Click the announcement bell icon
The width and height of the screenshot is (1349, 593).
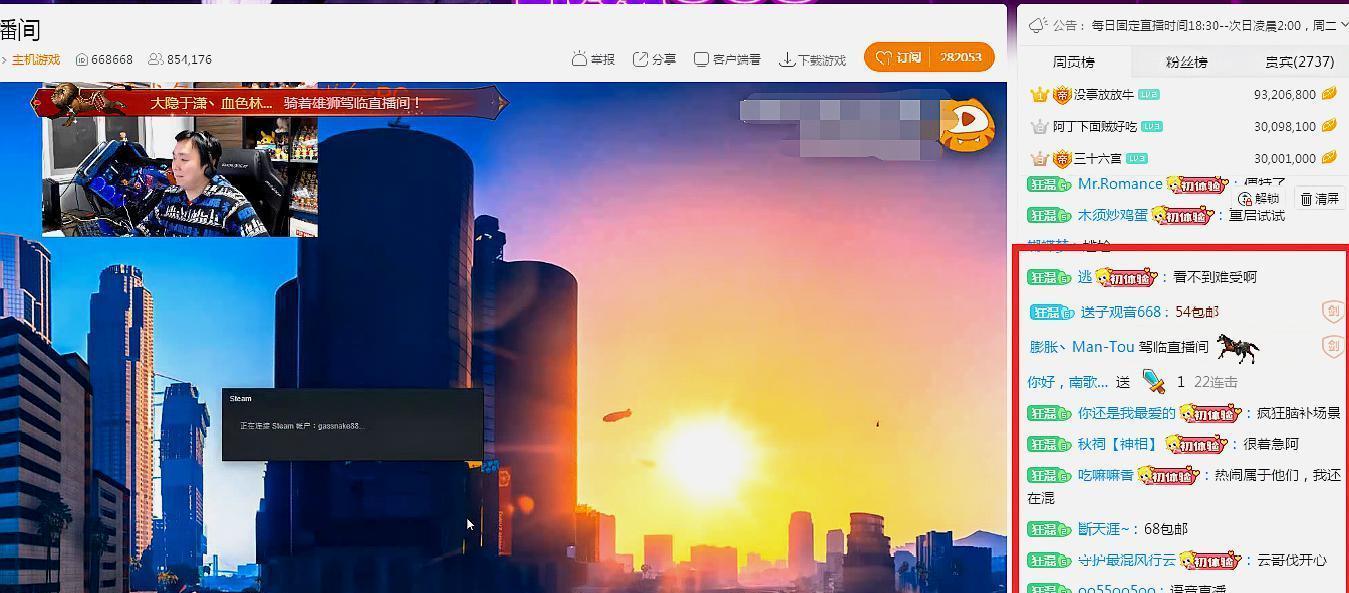(x=1036, y=25)
